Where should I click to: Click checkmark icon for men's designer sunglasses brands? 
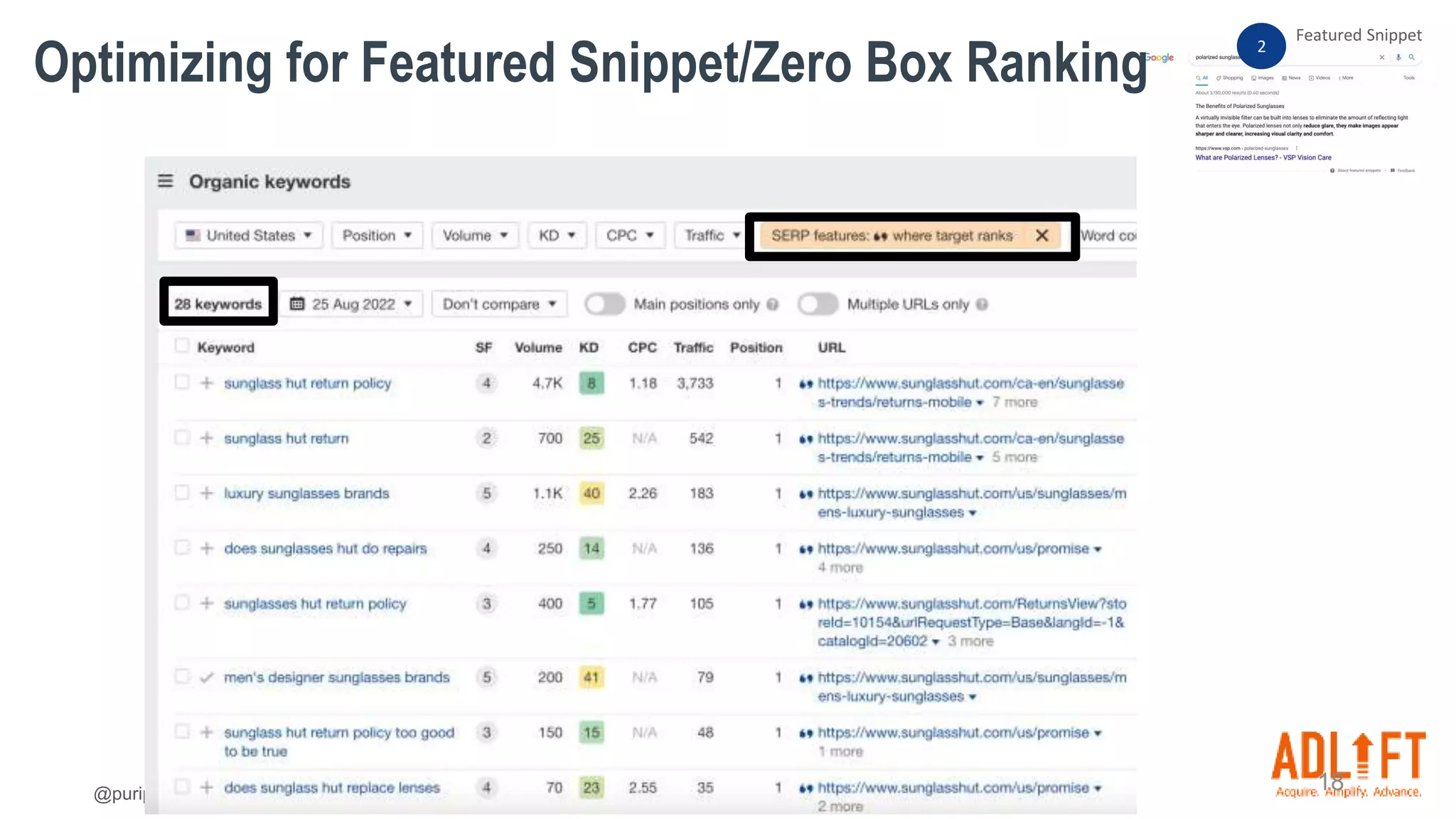206,677
